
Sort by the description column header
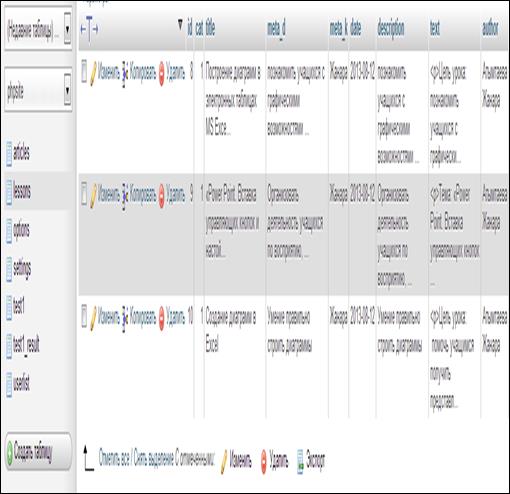click(x=391, y=29)
